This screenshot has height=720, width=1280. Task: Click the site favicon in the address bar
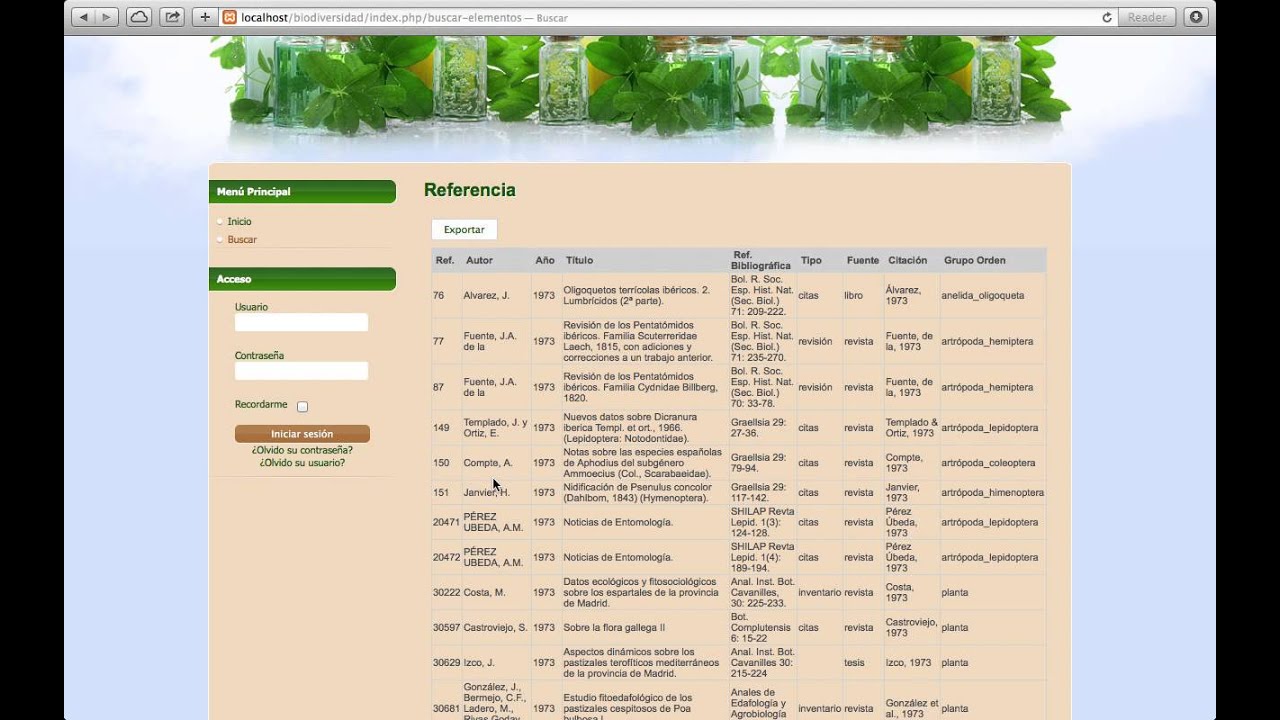[x=230, y=17]
